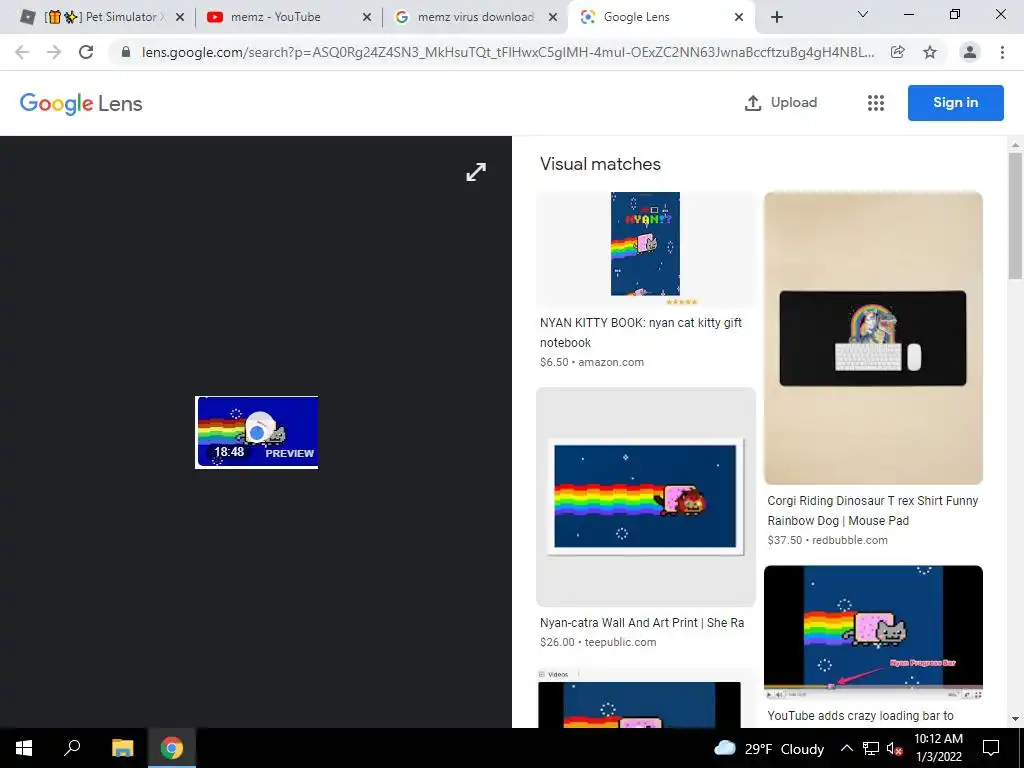Click $26.00 teepublic.com price text
This screenshot has height=768, width=1024.
pos(598,642)
